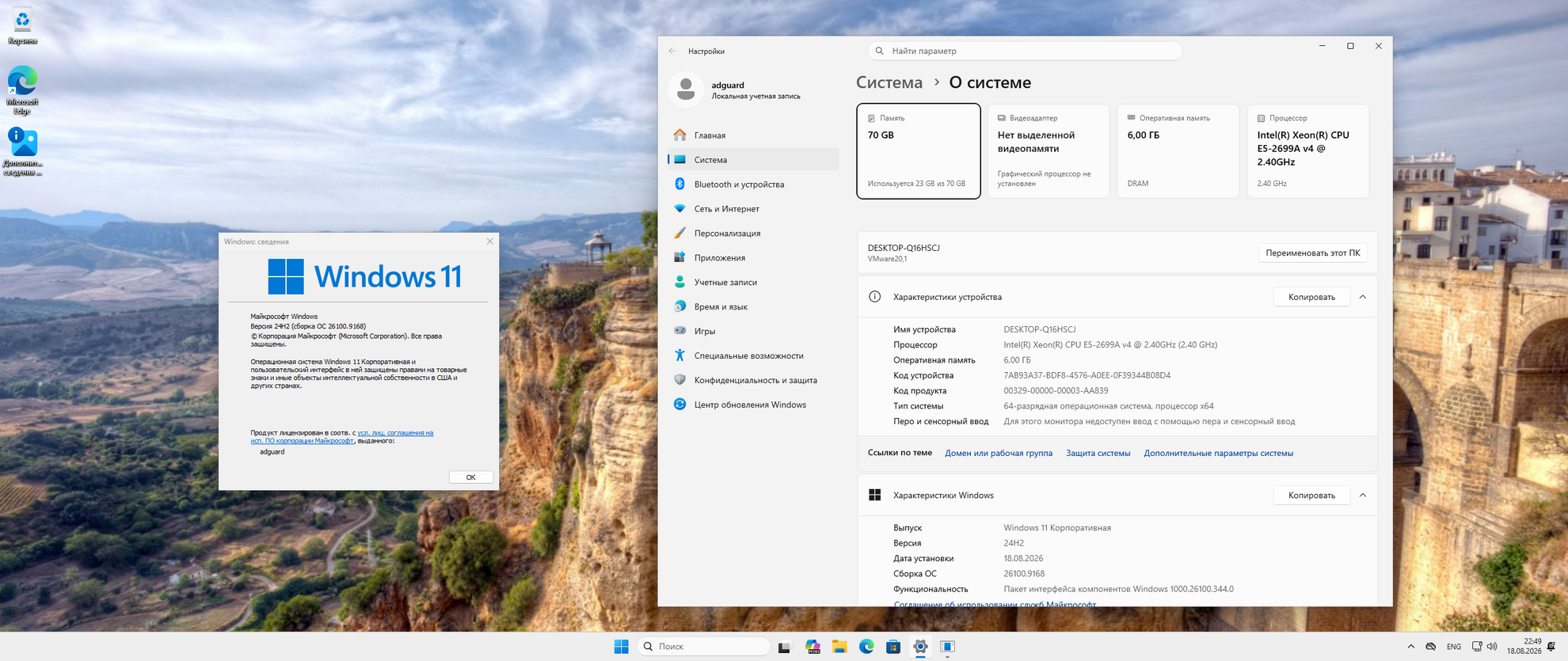The width and height of the screenshot is (1568, 661).
Task: Click the Сеть и Интернет network icon
Action: (679, 208)
